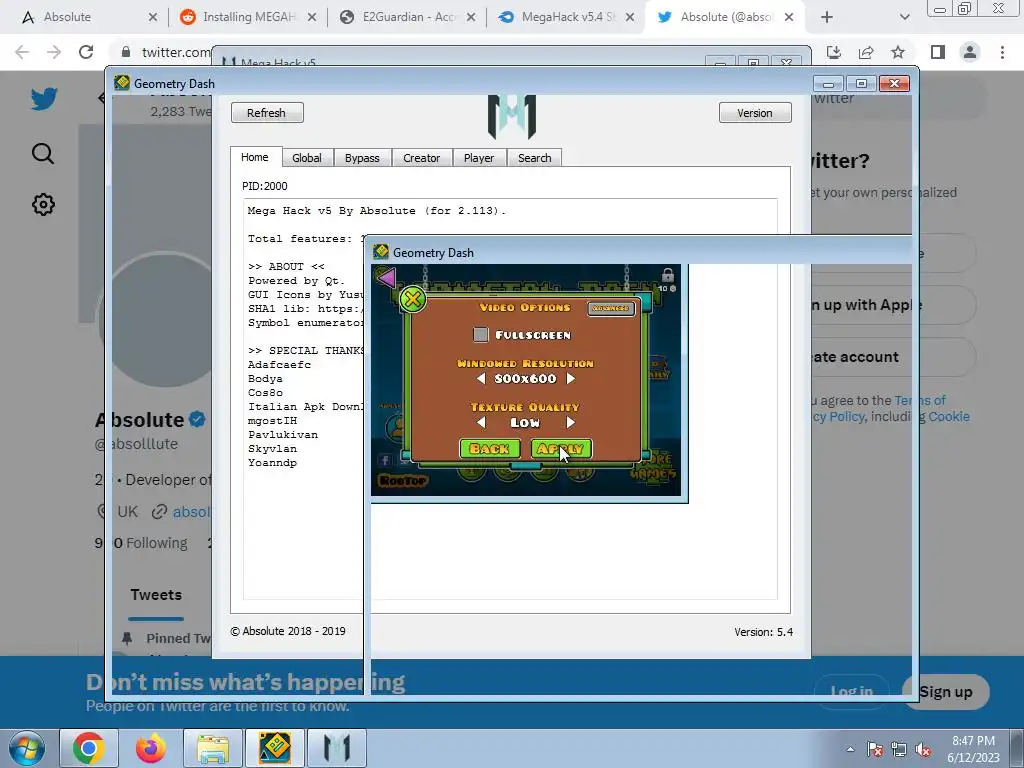
Task: Switch to the Home tab in Mega Hack
Action: pyautogui.click(x=255, y=157)
